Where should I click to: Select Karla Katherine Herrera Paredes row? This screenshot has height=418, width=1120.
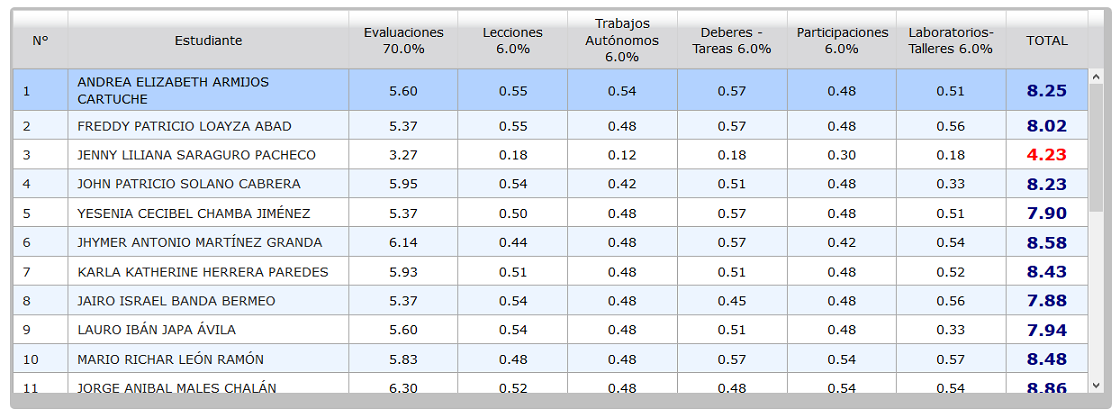(x=550, y=272)
